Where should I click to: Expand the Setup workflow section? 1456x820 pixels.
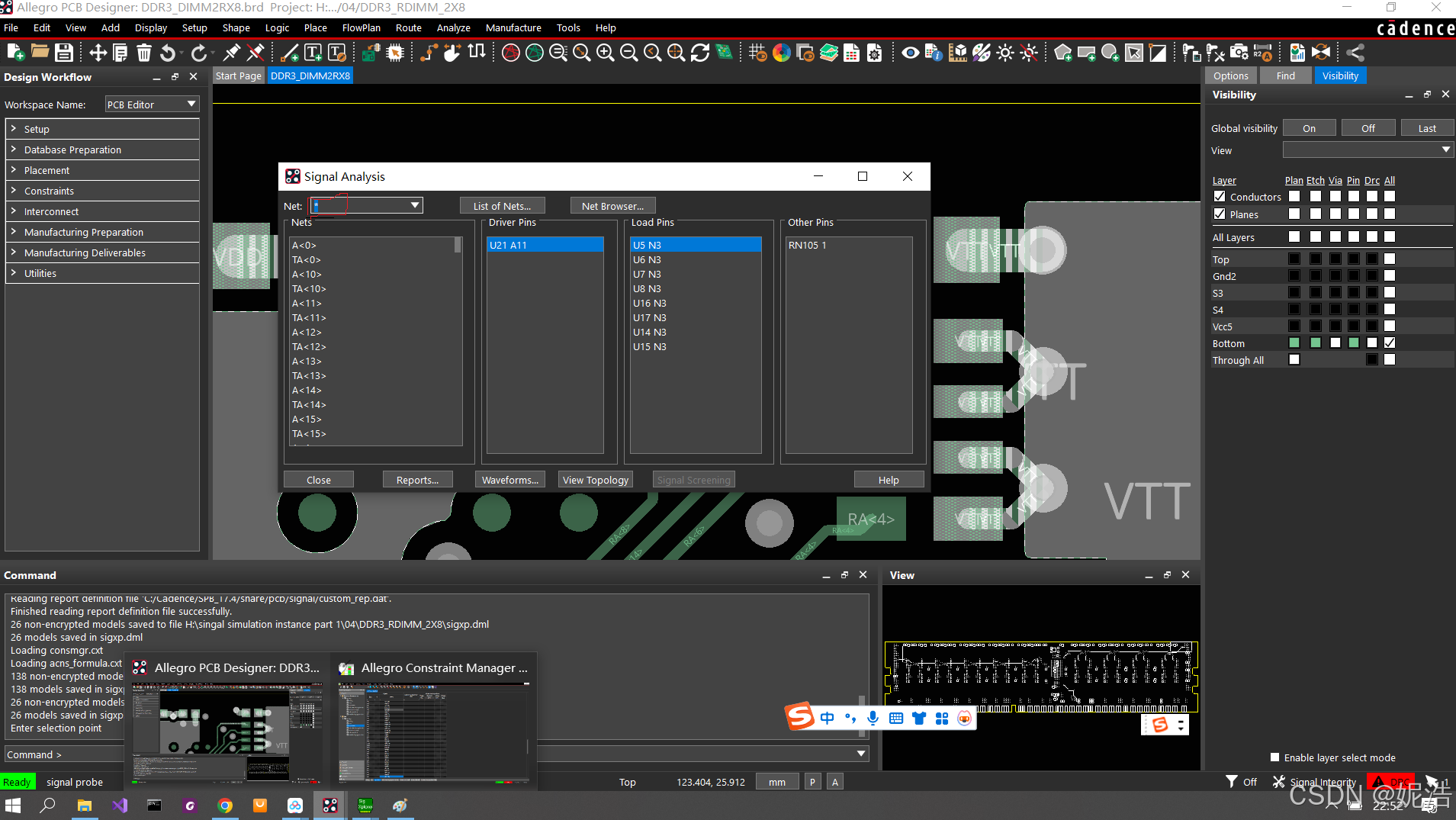coord(102,129)
